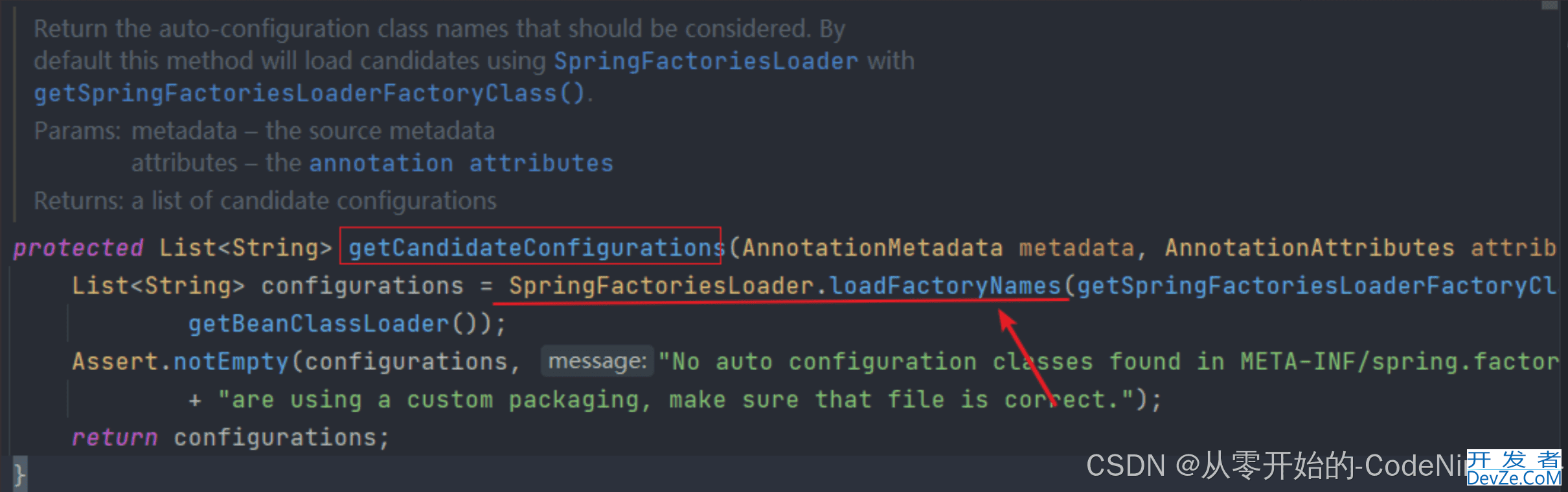Screen dimensions: 1568x492
Task: Click the notEmpty method on Assert
Action: point(231,362)
